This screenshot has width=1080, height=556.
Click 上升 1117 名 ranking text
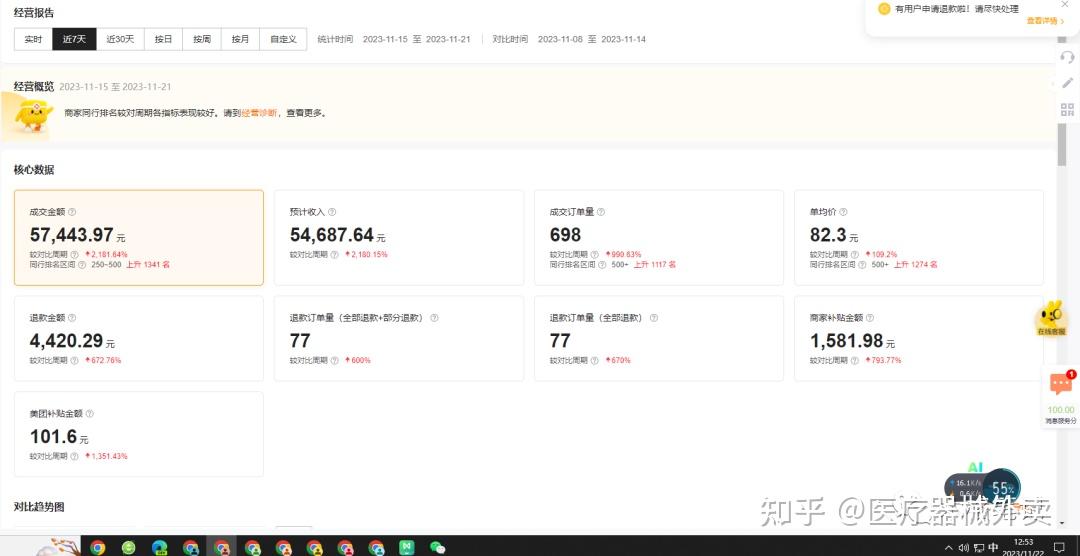coord(654,265)
